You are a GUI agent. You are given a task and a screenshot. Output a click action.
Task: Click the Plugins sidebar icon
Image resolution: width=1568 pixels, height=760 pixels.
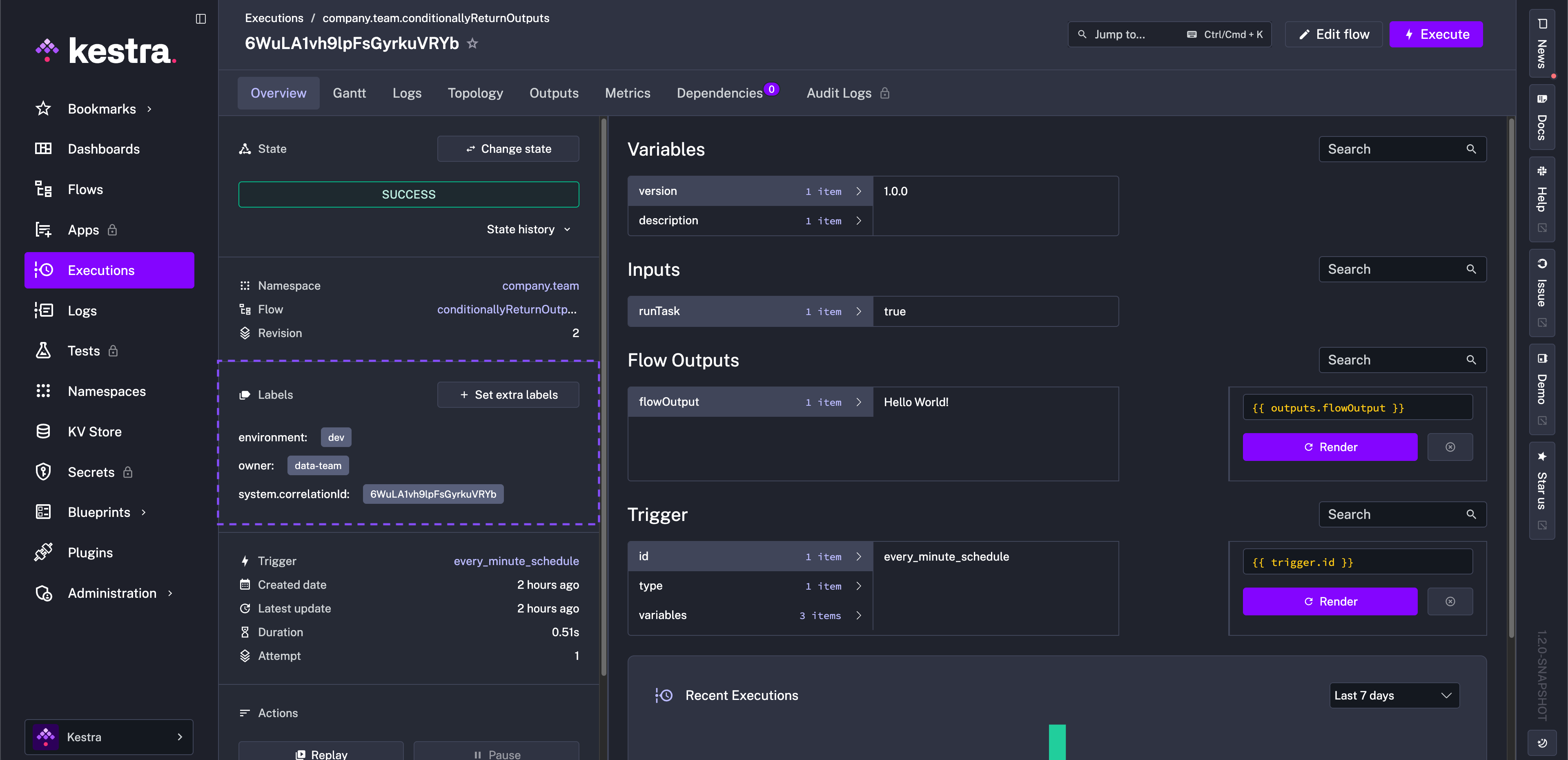tap(43, 552)
